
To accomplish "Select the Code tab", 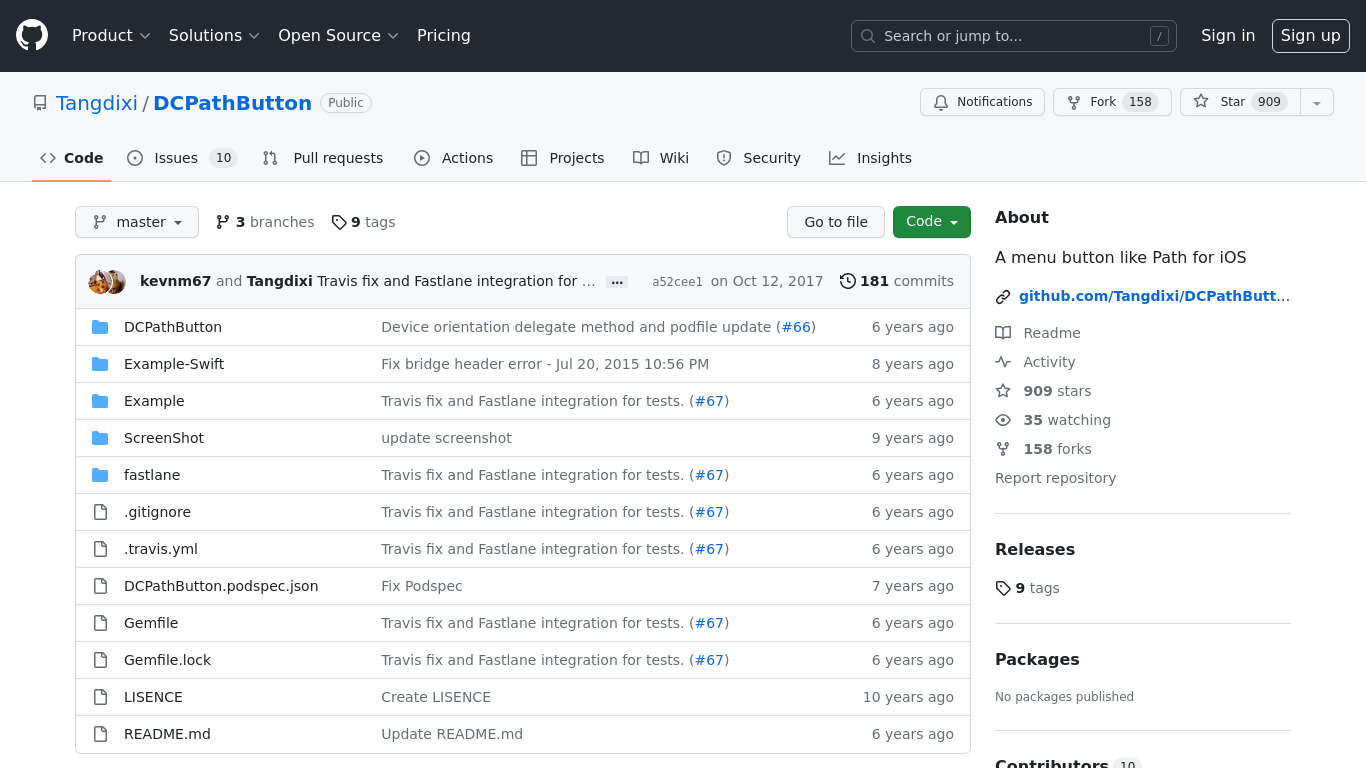I will click(x=72, y=158).
